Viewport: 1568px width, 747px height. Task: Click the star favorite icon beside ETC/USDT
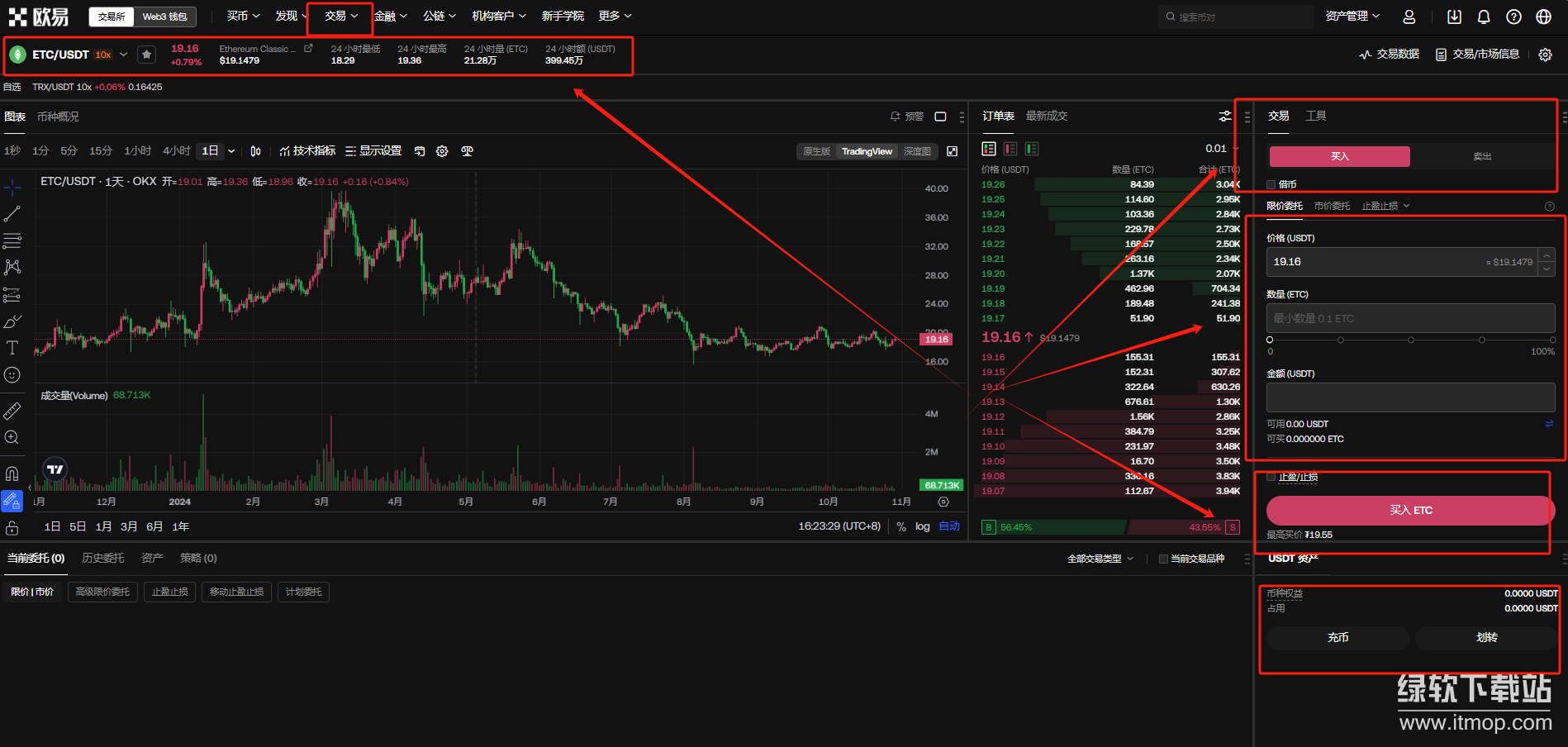click(146, 55)
